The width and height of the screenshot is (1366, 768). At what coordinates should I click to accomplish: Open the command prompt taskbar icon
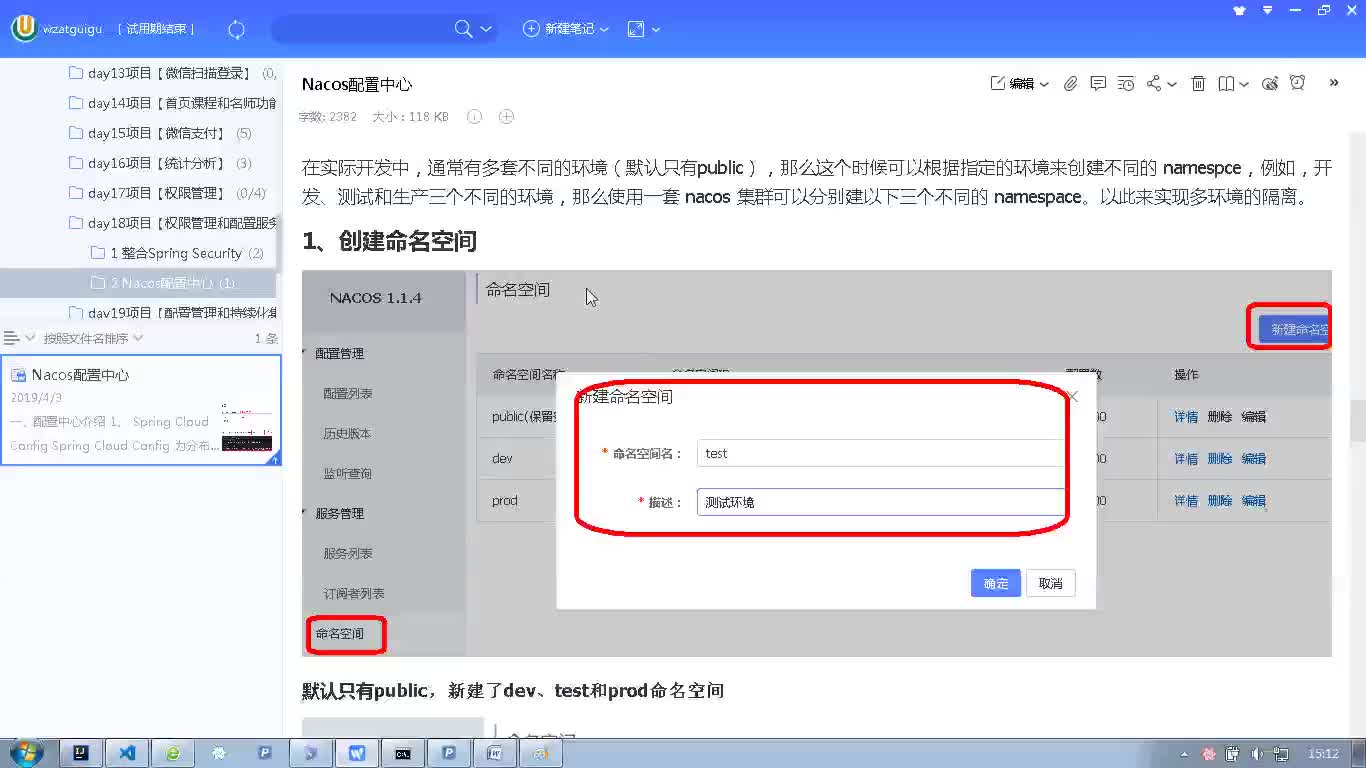point(403,753)
